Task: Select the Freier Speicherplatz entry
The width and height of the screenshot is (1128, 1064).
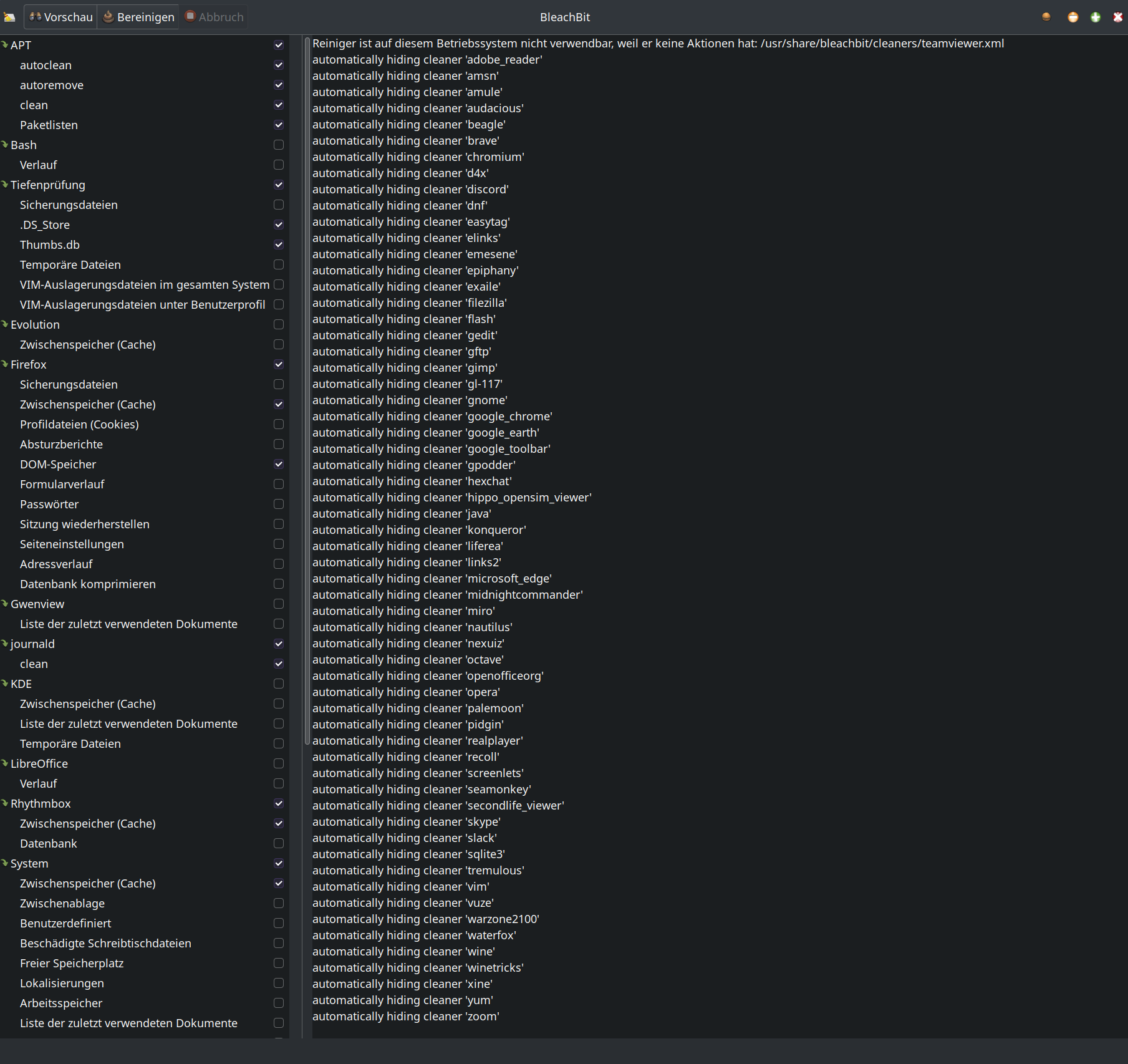Action: (x=72, y=963)
